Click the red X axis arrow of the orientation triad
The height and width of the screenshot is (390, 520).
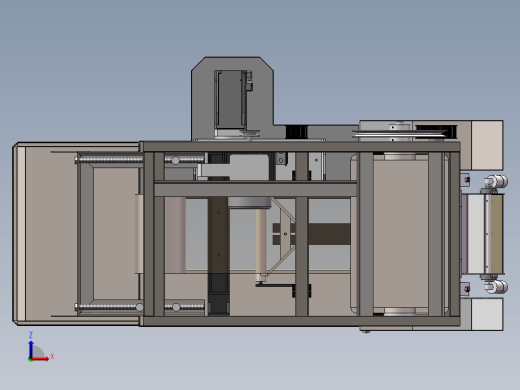(x=40, y=359)
